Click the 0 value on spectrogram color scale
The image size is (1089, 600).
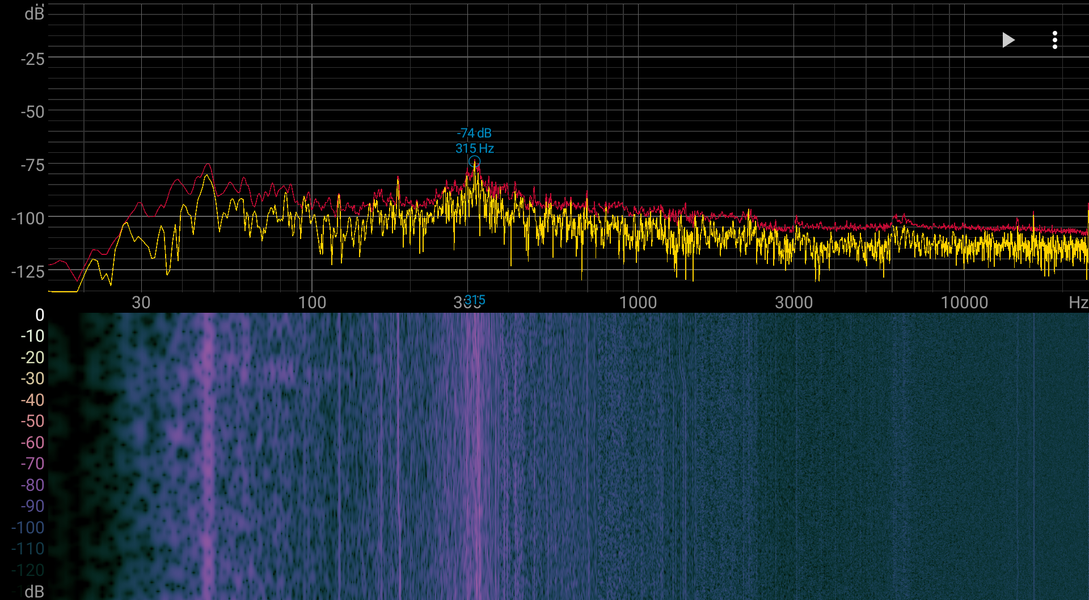40,315
